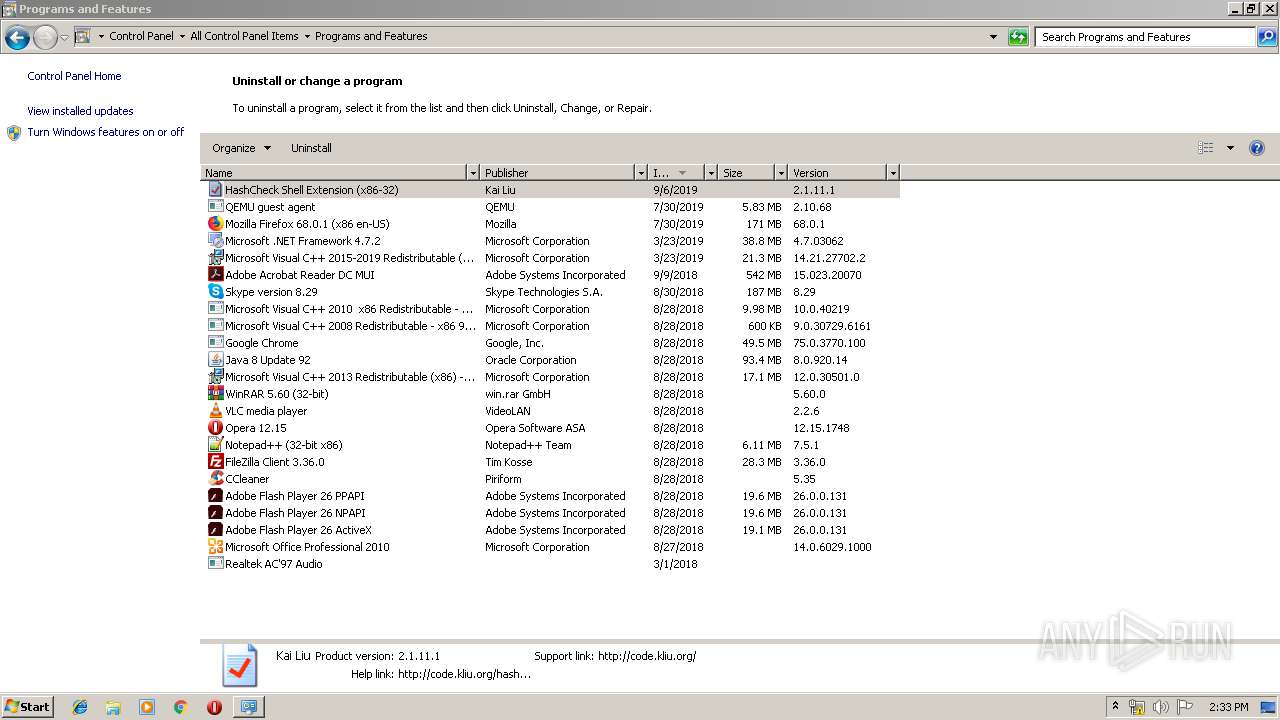This screenshot has height=720, width=1280.
Task: Click the Change your view icon
Action: point(1206,148)
